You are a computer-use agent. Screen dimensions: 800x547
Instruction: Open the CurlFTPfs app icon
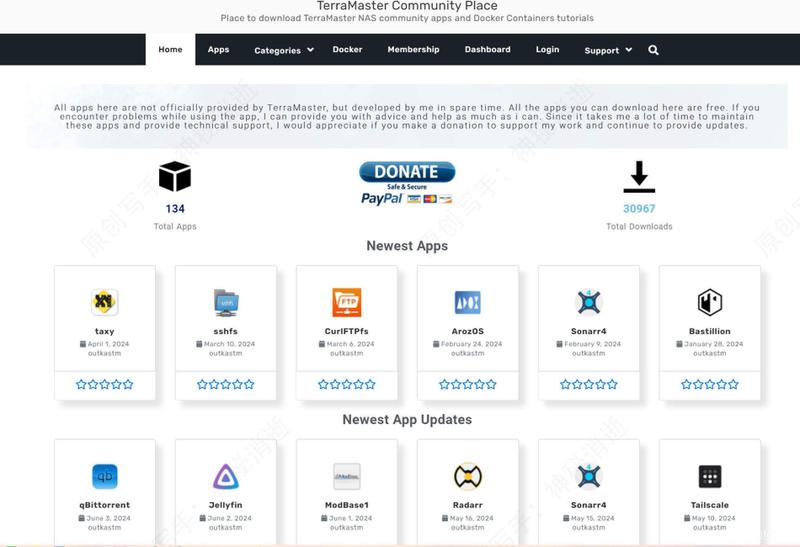346,302
